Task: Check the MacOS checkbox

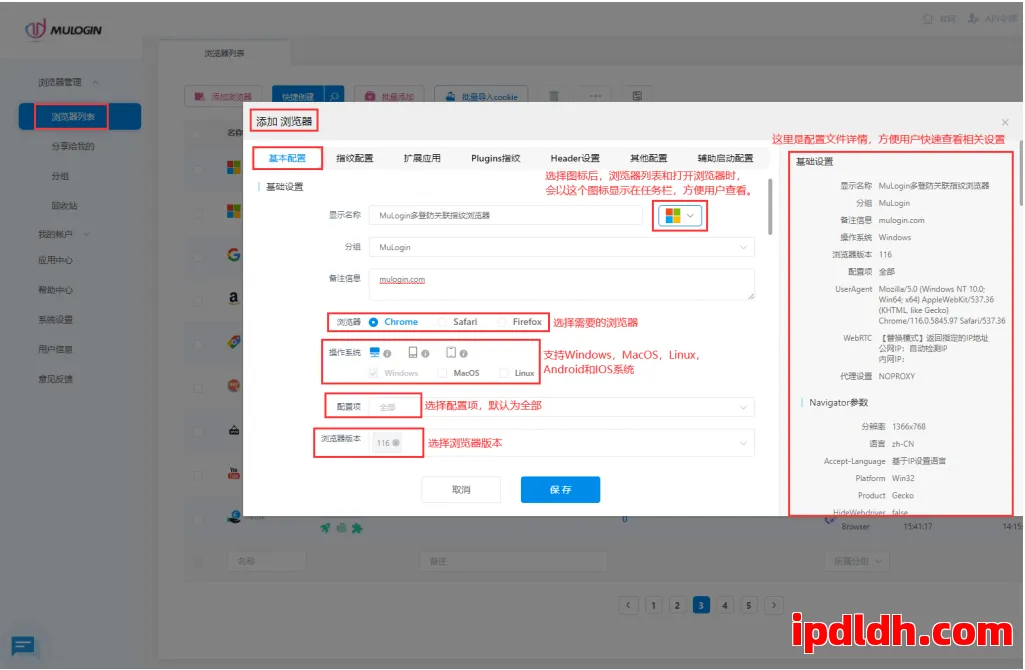Action: 443,373
